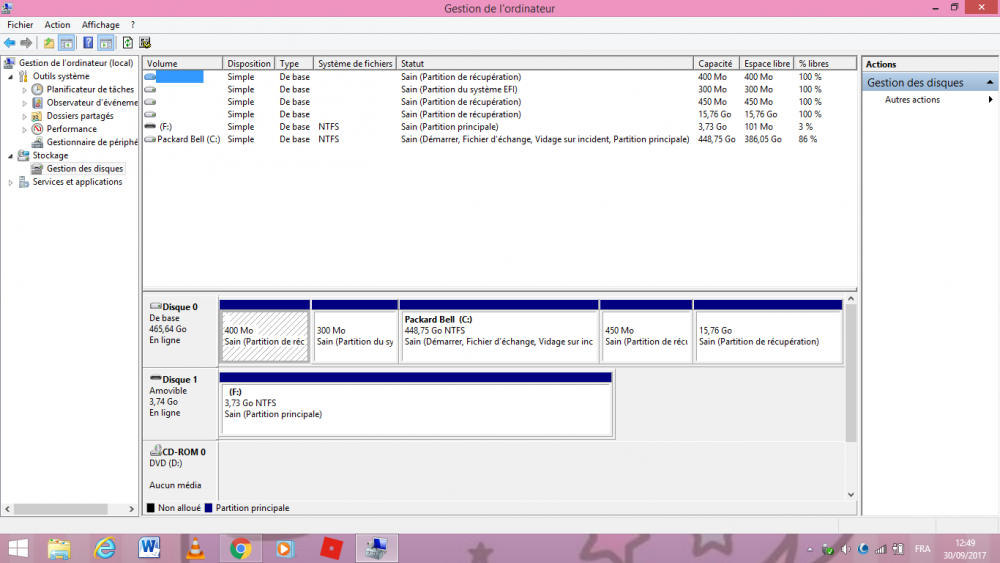Sort by the Volume column header
Image resolution: width=1000 pixels, height=563 pixels.
[x=182, y=64]
